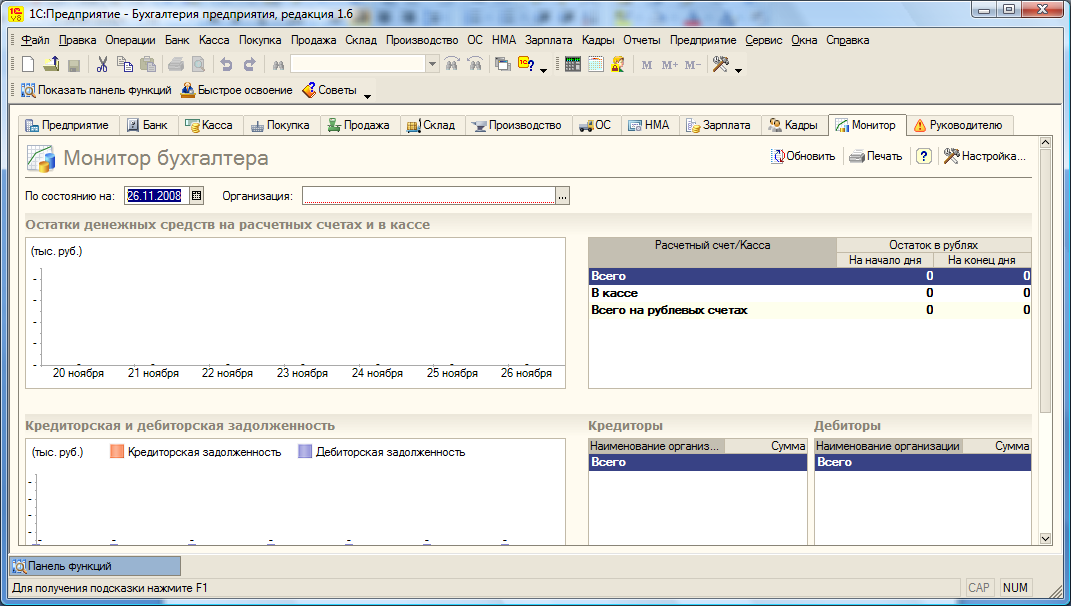Switch to the Банк tab
This screenshot has height=606, width=1071.
pos(148,125)
